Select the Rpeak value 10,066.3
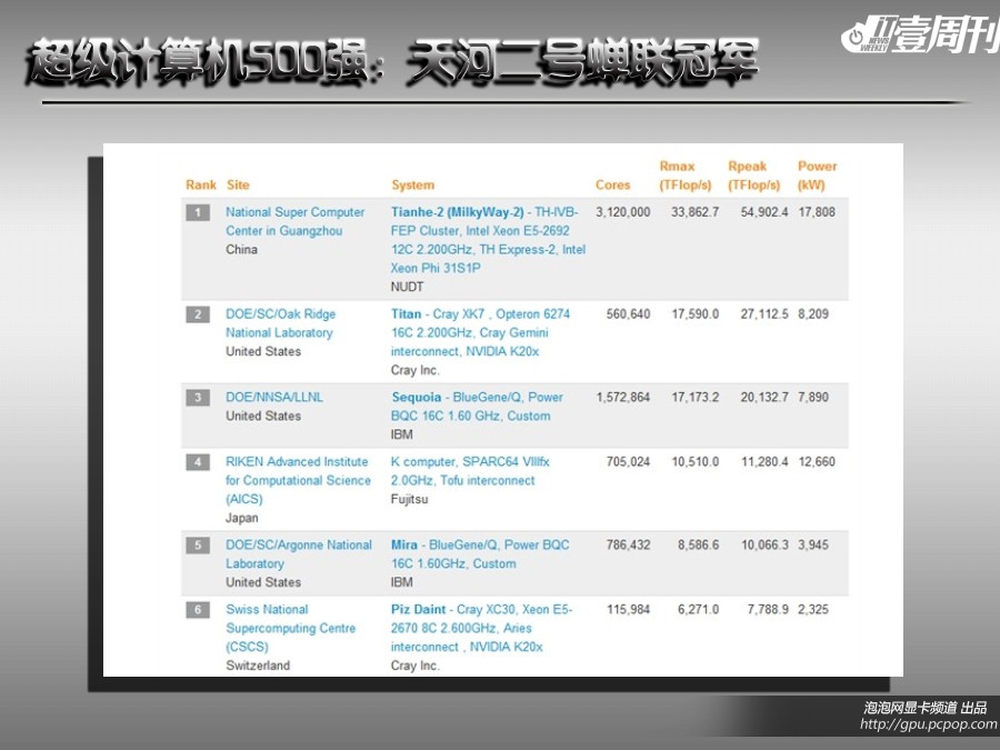Image resolution: width=1000 pixels, height=750 pixels. (x=765, y=545)
